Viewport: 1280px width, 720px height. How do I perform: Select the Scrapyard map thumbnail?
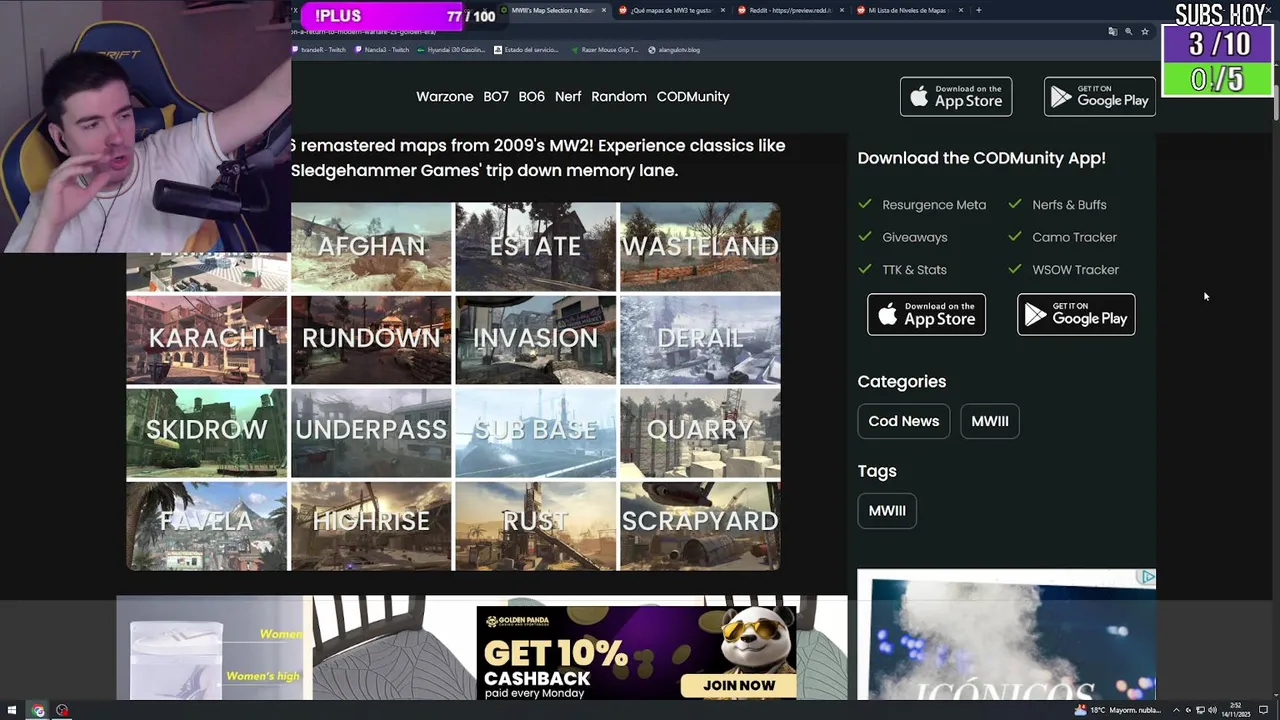(x=699, y=524)
